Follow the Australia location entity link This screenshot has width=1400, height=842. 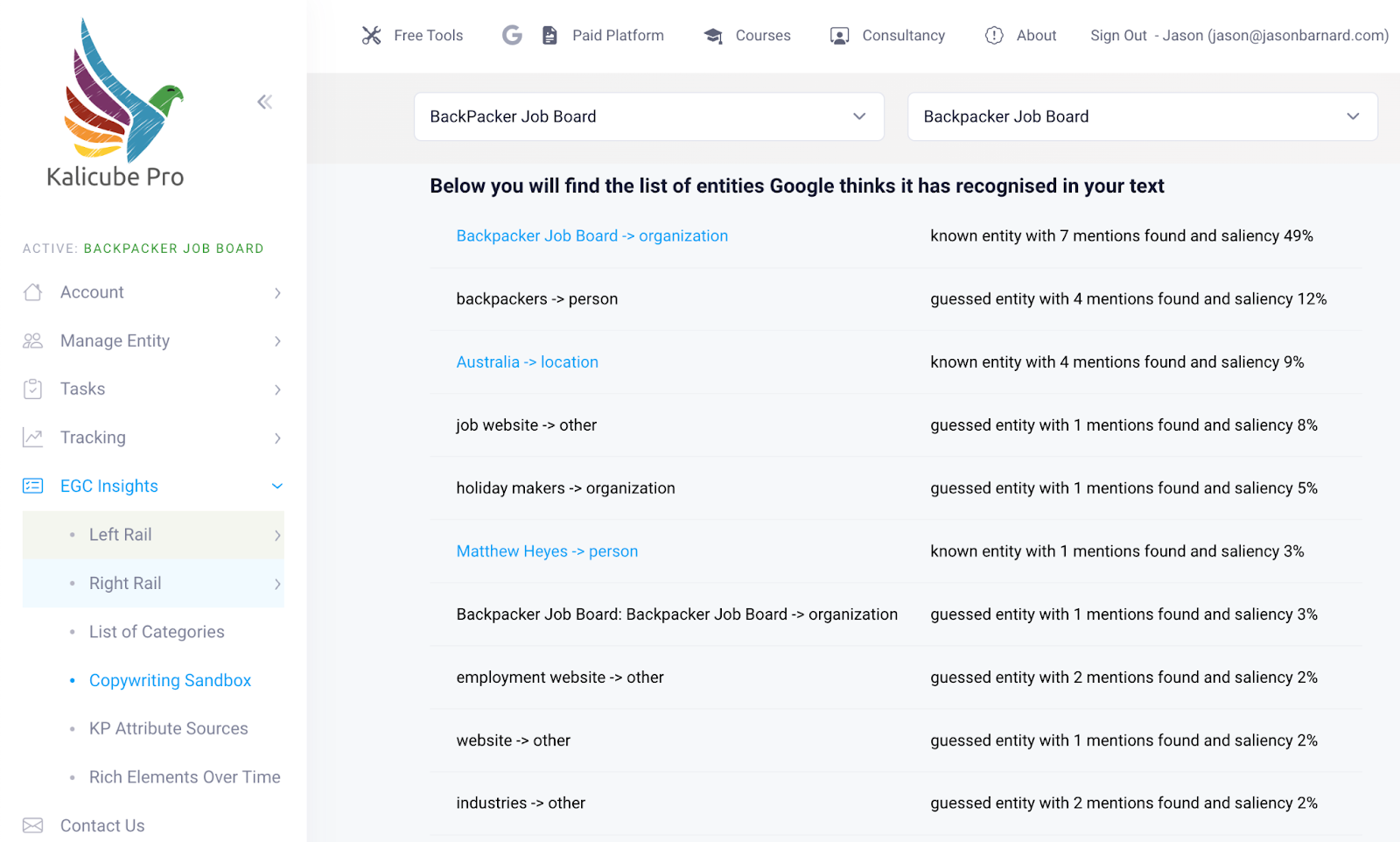click(x=527, y=362)
